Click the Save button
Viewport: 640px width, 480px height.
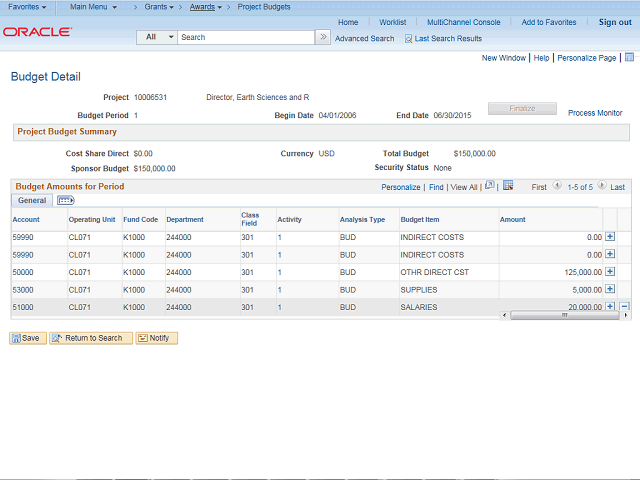pyautogui.click(x=26, y=338)
